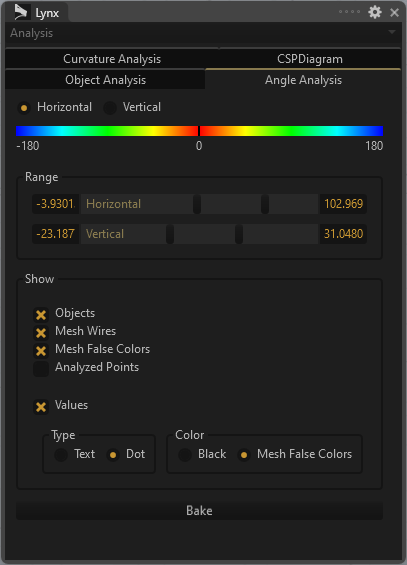The width and height of the screenshot is (407, 565).
Task: Select the Text type radio button
Action: pyautogui.click(x=61, y=455)
